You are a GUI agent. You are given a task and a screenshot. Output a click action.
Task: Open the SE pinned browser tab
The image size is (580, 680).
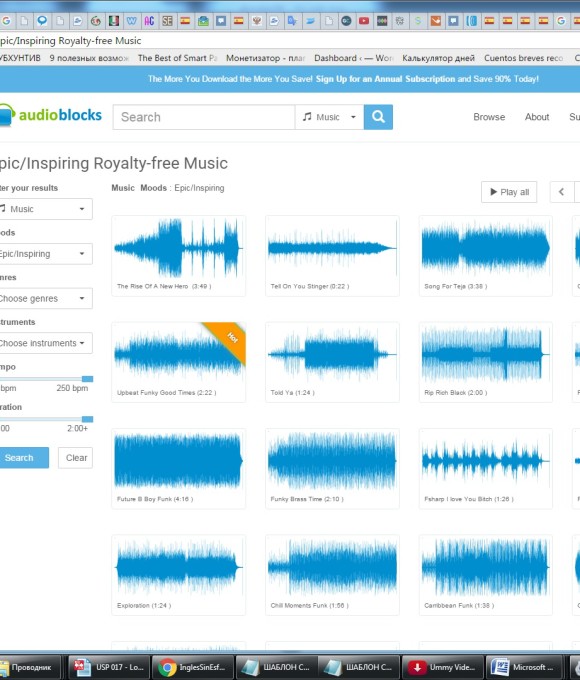tap(167, 20)
